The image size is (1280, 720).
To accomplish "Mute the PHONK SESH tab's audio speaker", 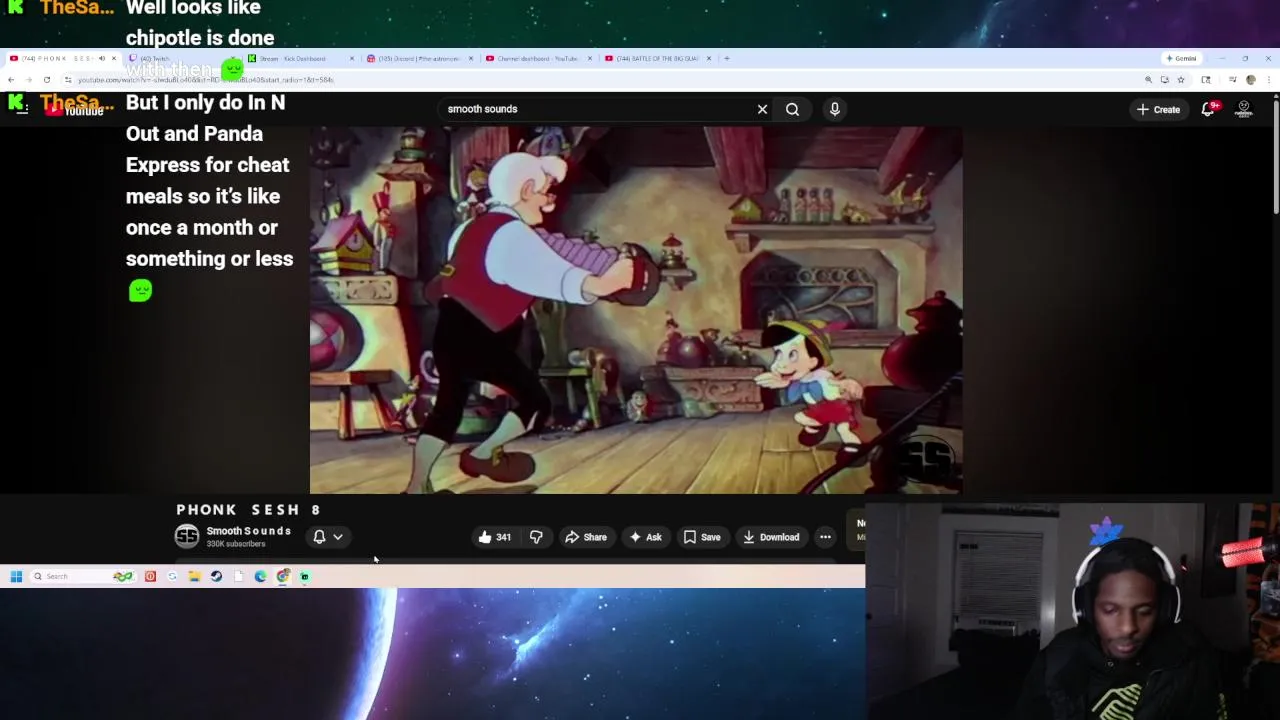I will (101, 58).
